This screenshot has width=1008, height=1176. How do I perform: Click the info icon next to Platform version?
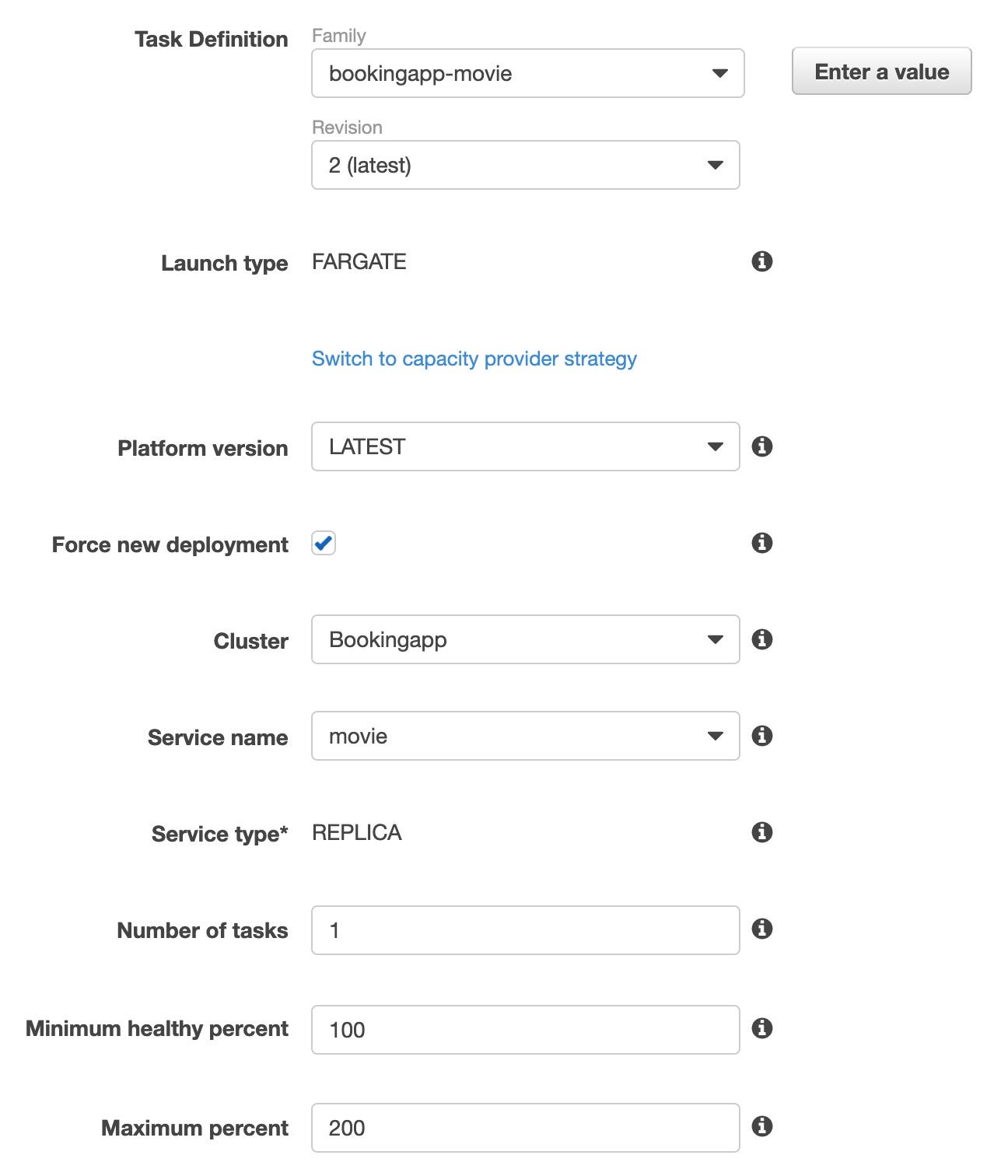tap(762, 446)
